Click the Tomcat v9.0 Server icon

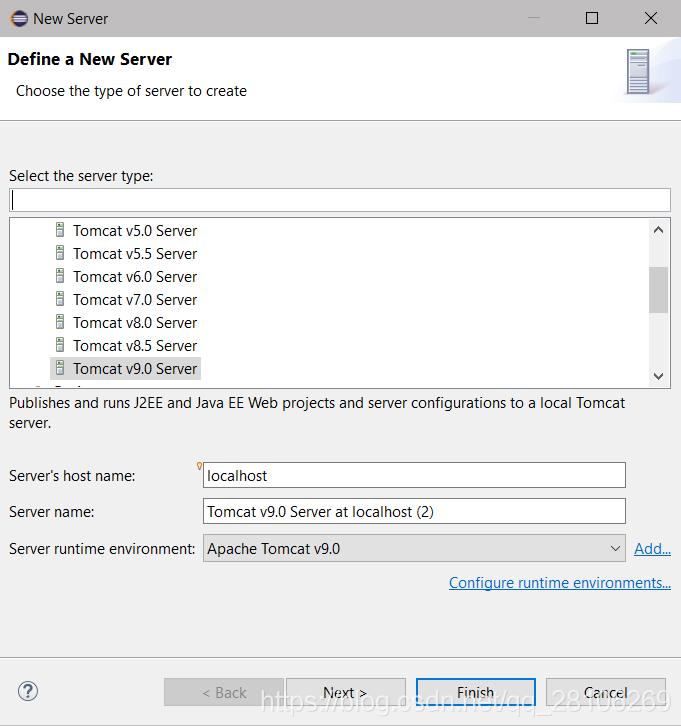(x=60, y=369)
